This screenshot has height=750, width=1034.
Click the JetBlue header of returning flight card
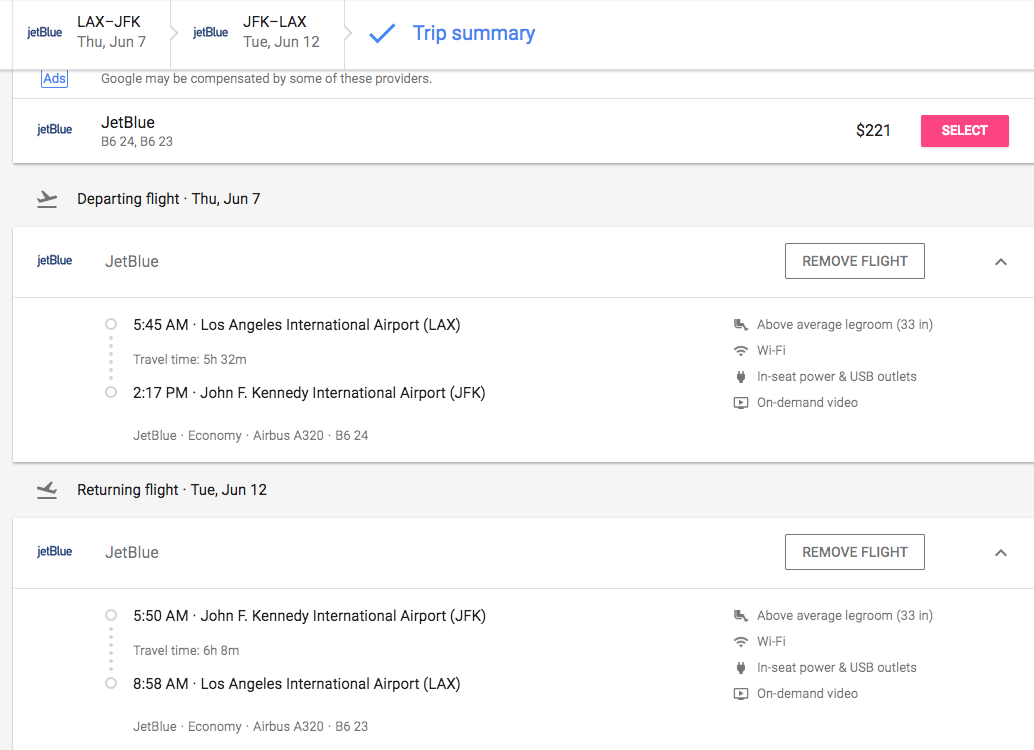pos(132,553)
